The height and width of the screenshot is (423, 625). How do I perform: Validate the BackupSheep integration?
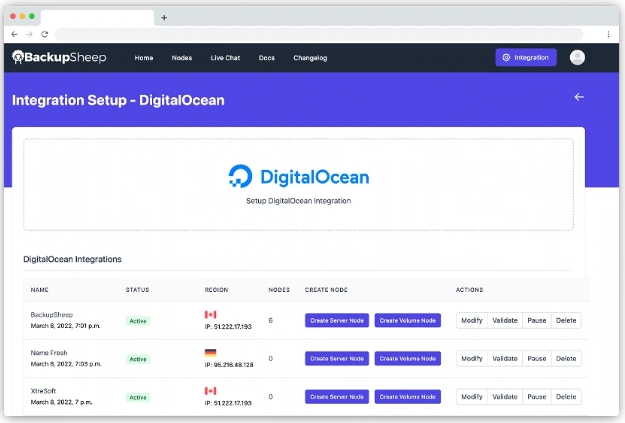point(505,321)
